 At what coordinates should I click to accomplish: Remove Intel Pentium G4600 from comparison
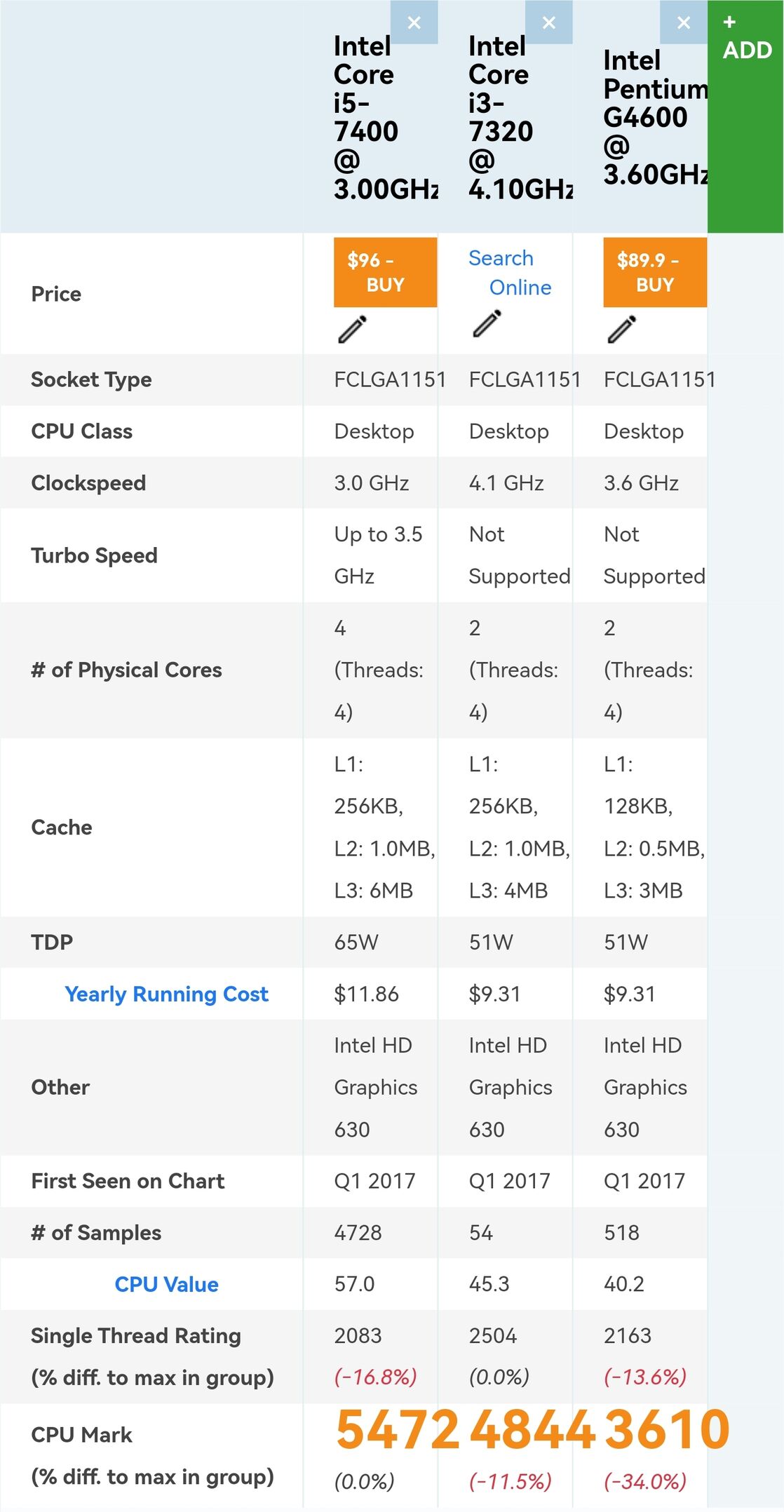(x=684, y=22)
